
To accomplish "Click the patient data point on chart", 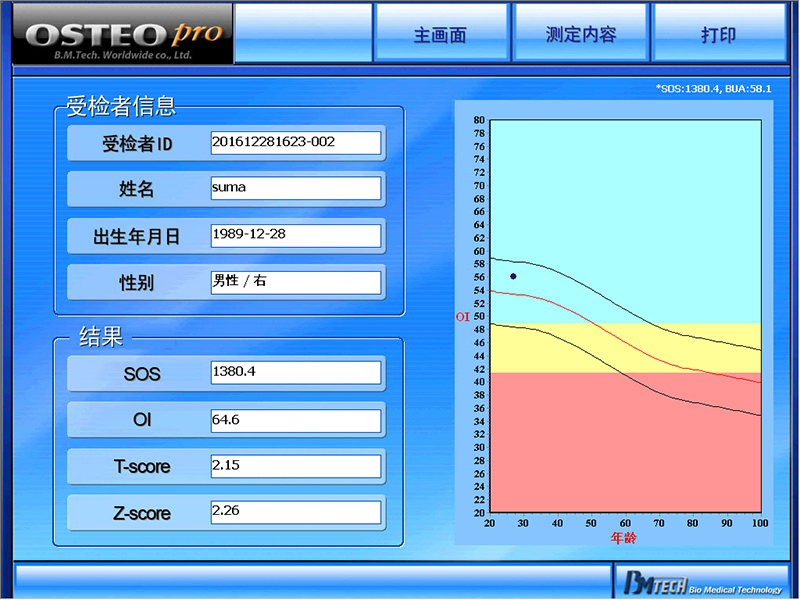I will (x=514, y=276).
